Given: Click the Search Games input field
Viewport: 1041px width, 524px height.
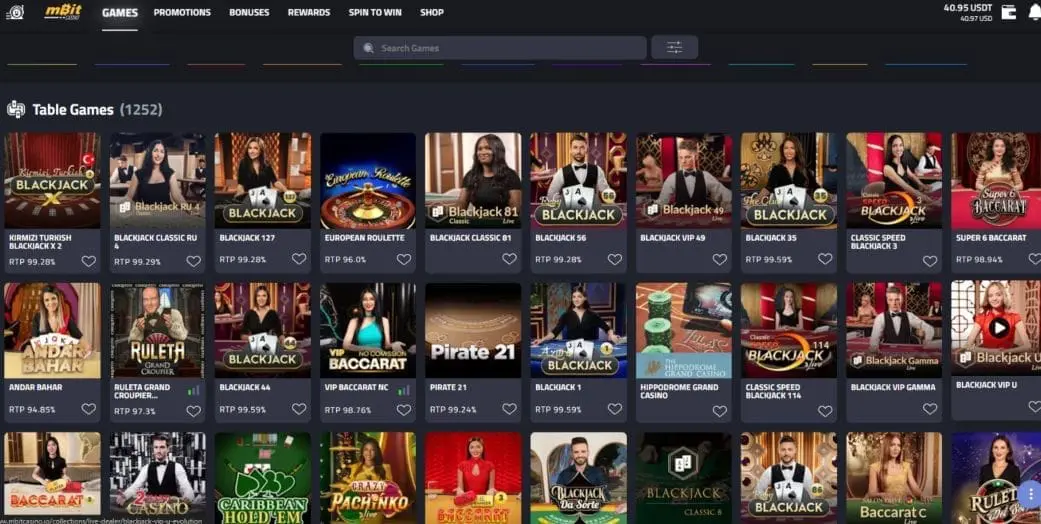Looking at the screenshot, I should (x=500, y=48).
